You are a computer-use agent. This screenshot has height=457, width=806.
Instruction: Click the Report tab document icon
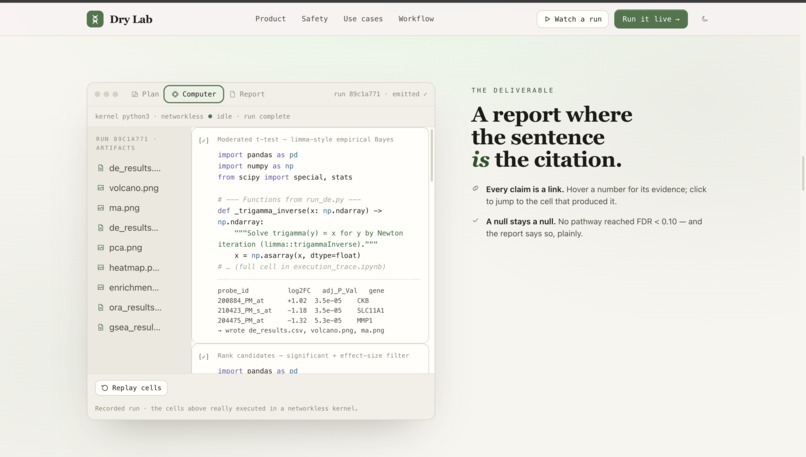tap(232, 94)
